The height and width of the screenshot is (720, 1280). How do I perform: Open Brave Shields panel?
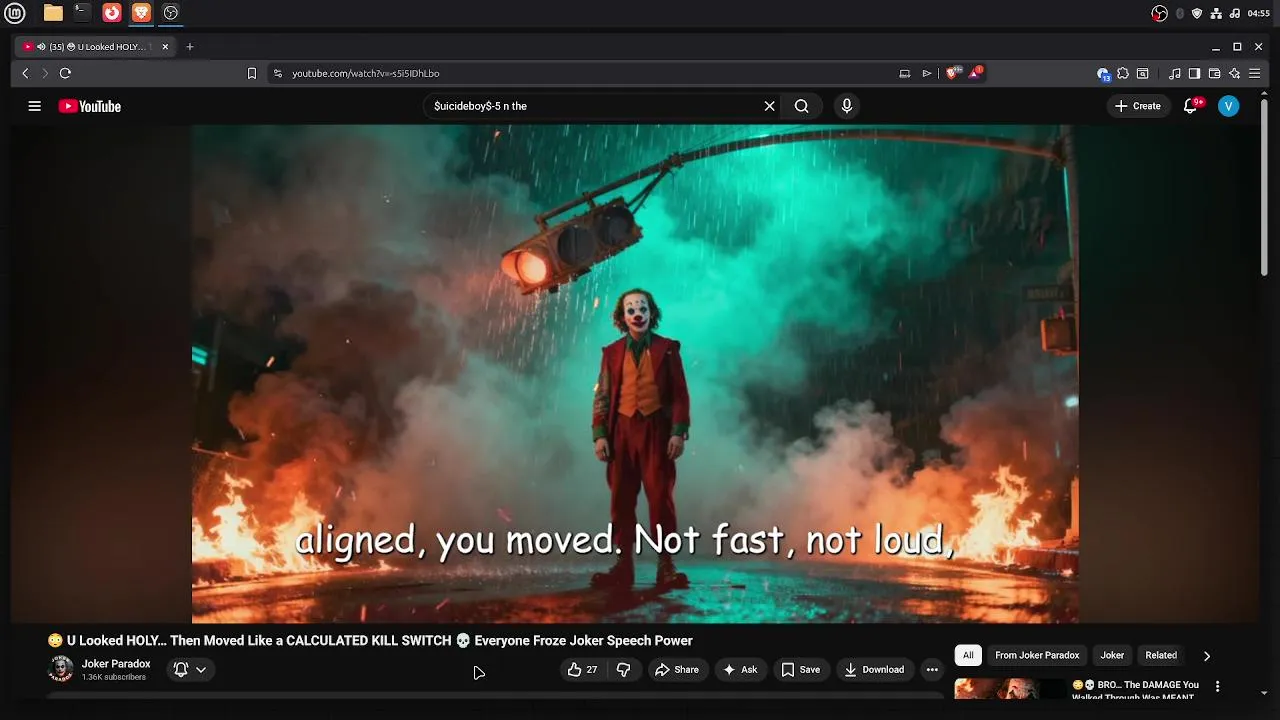953,73
